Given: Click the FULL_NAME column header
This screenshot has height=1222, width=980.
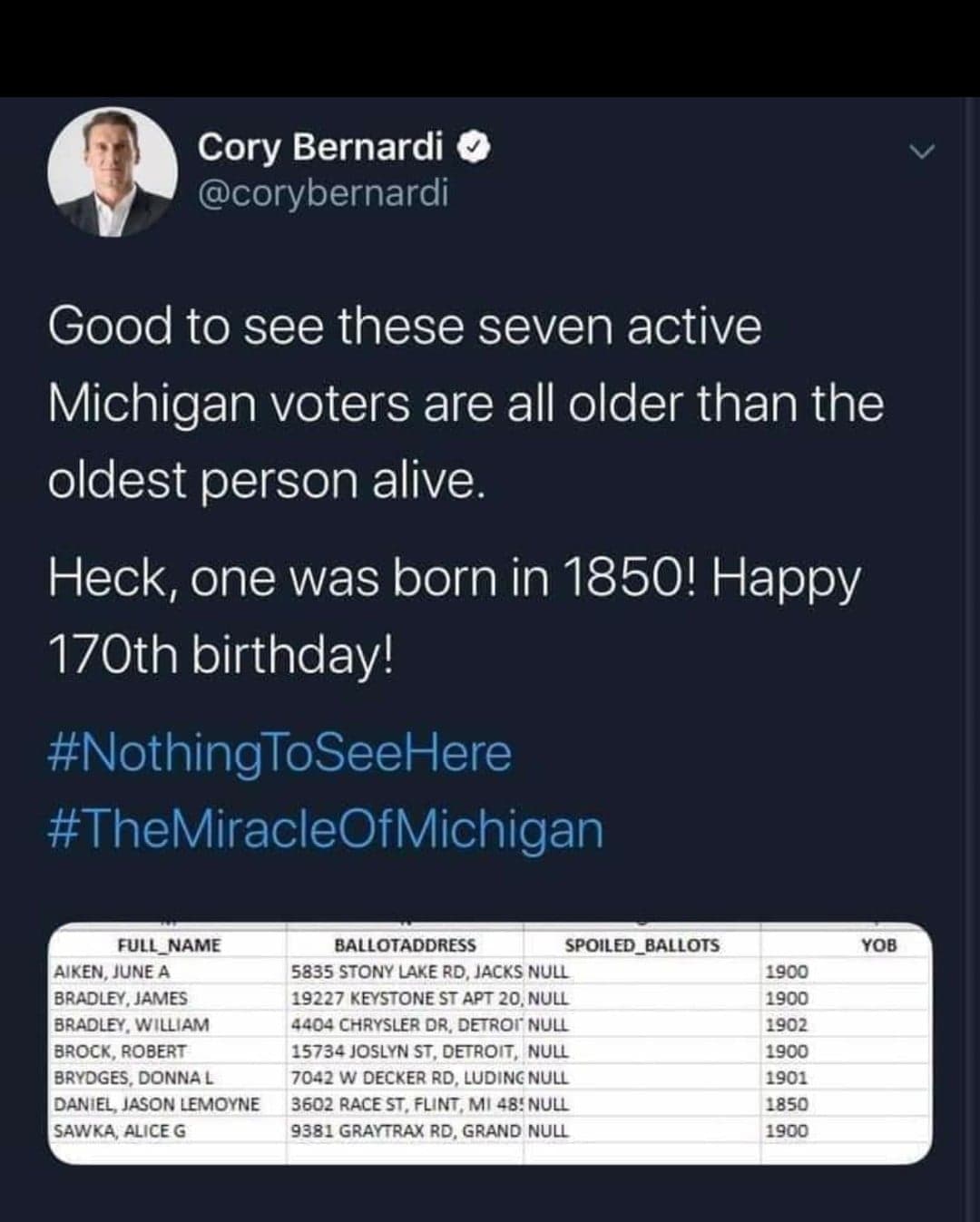Looking at the screenshot, I should click(x=169, y=945).
